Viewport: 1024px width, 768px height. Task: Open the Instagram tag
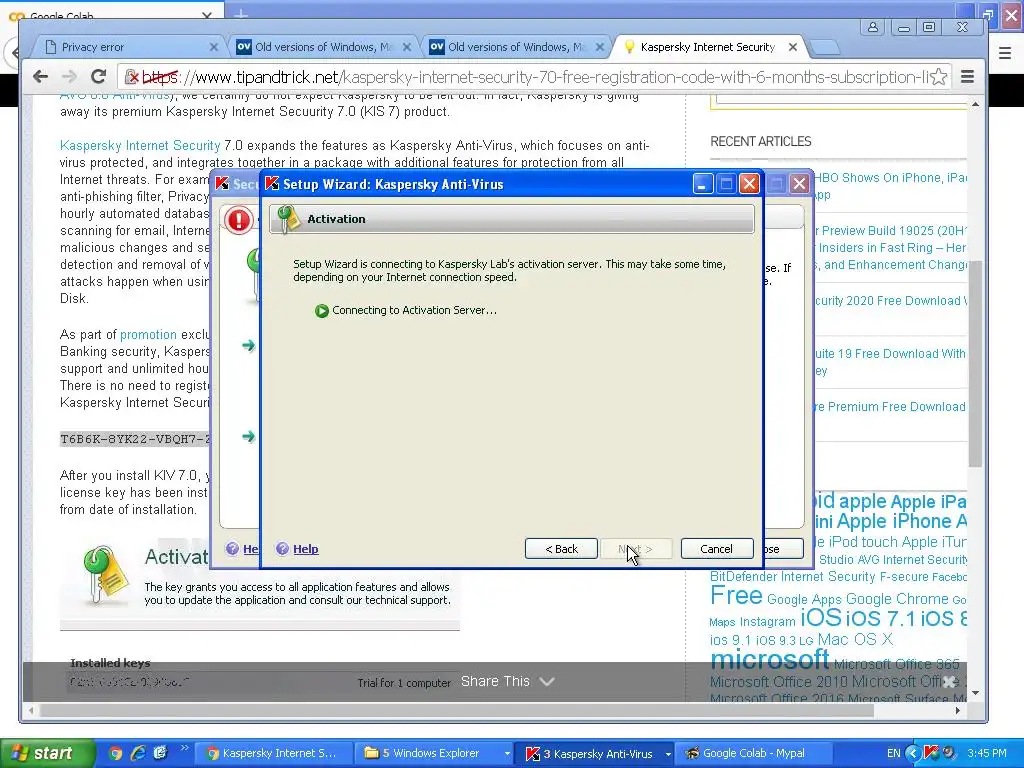[767, 621]
